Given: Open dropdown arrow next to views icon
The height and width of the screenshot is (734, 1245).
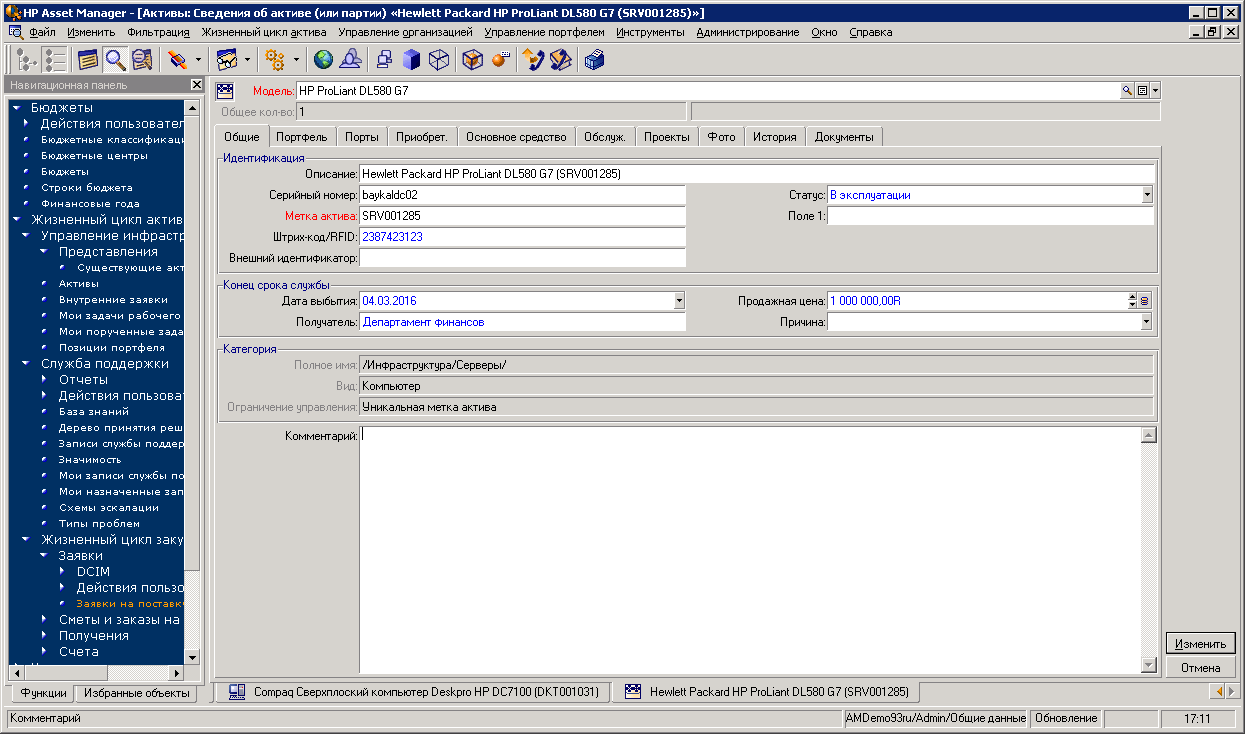Looking at the screenshot, I should (247, 60).
